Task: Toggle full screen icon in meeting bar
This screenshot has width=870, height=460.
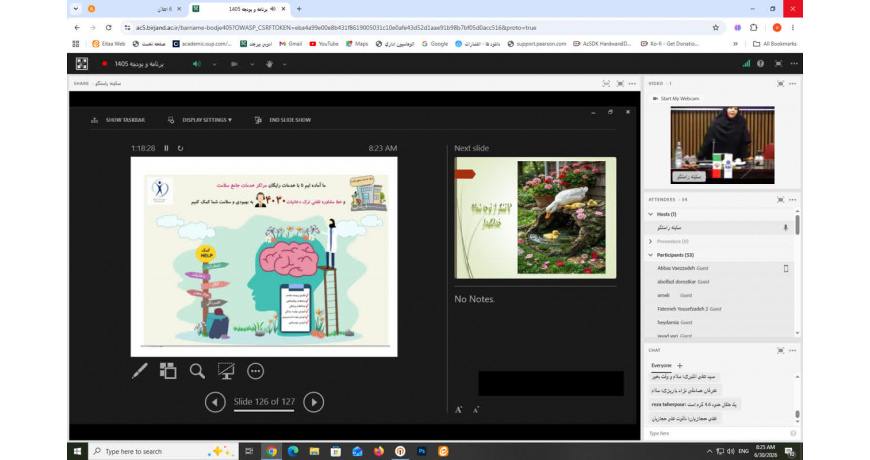Action: point(778,64)
